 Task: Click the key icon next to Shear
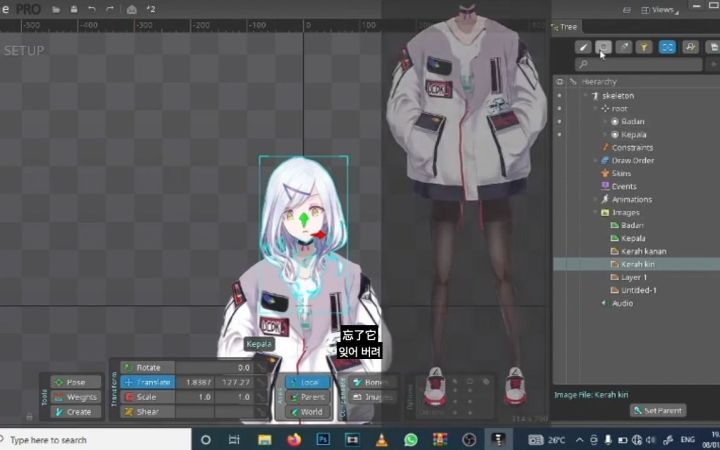(x=261, y=412)
